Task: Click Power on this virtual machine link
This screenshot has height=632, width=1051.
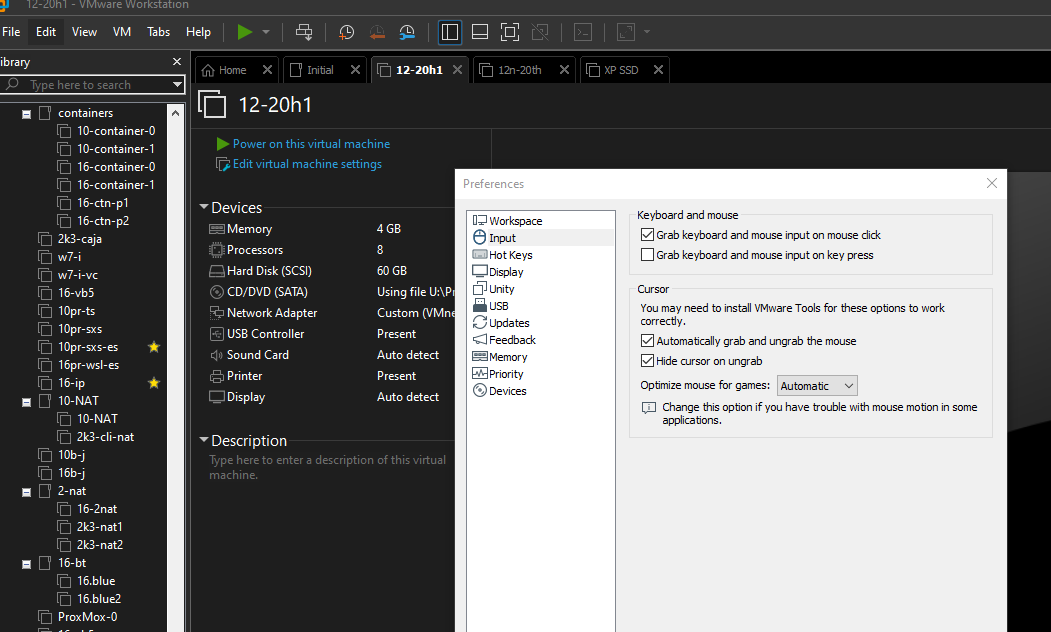Action: click(x=311, y=144)
